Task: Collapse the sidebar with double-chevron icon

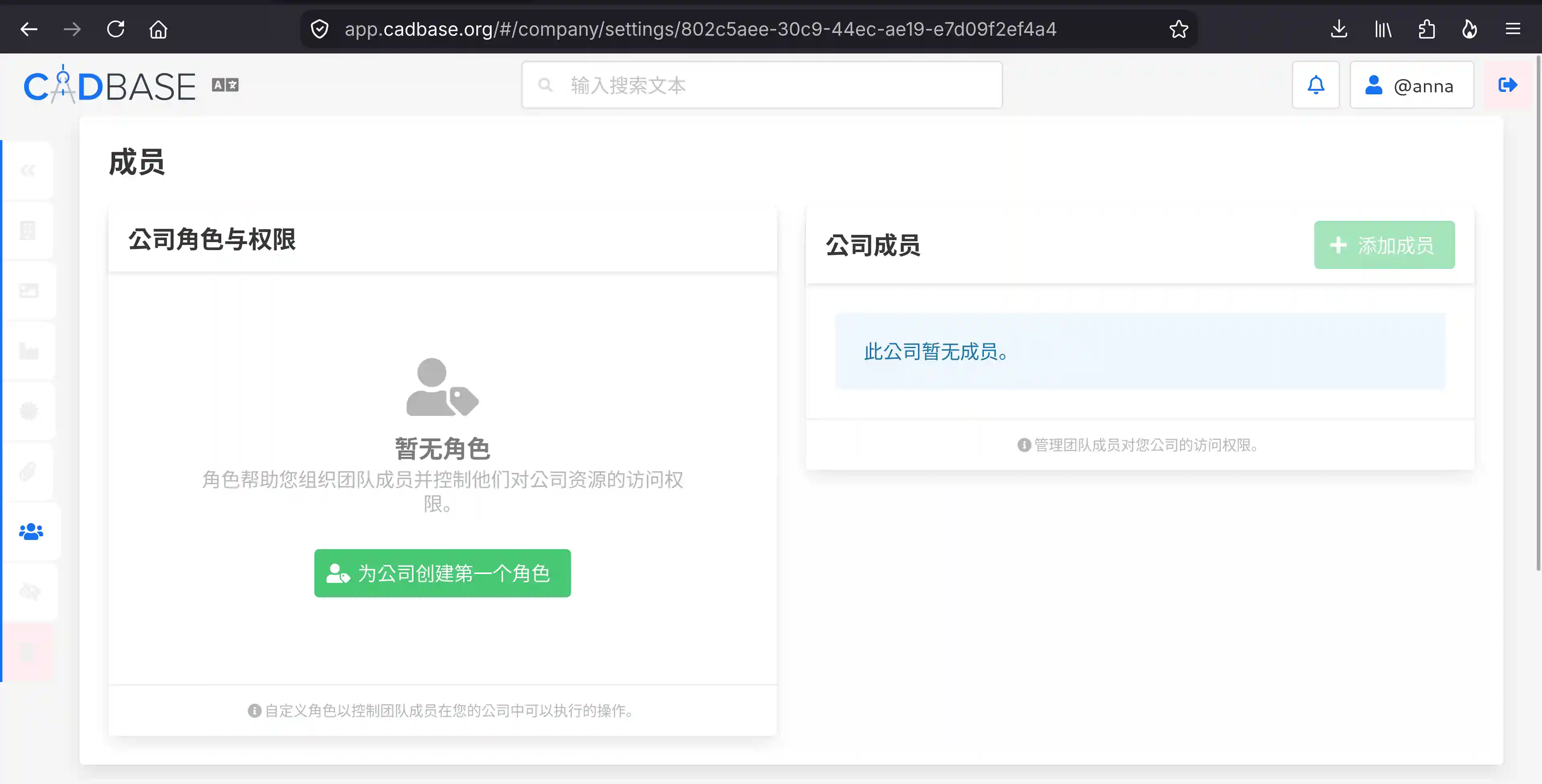Action: [x=28, y=171]
